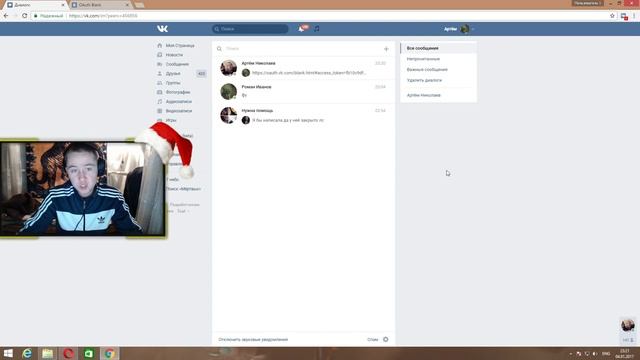Click the ENG language indicator
640x360 pixels.
pos(606,354)
